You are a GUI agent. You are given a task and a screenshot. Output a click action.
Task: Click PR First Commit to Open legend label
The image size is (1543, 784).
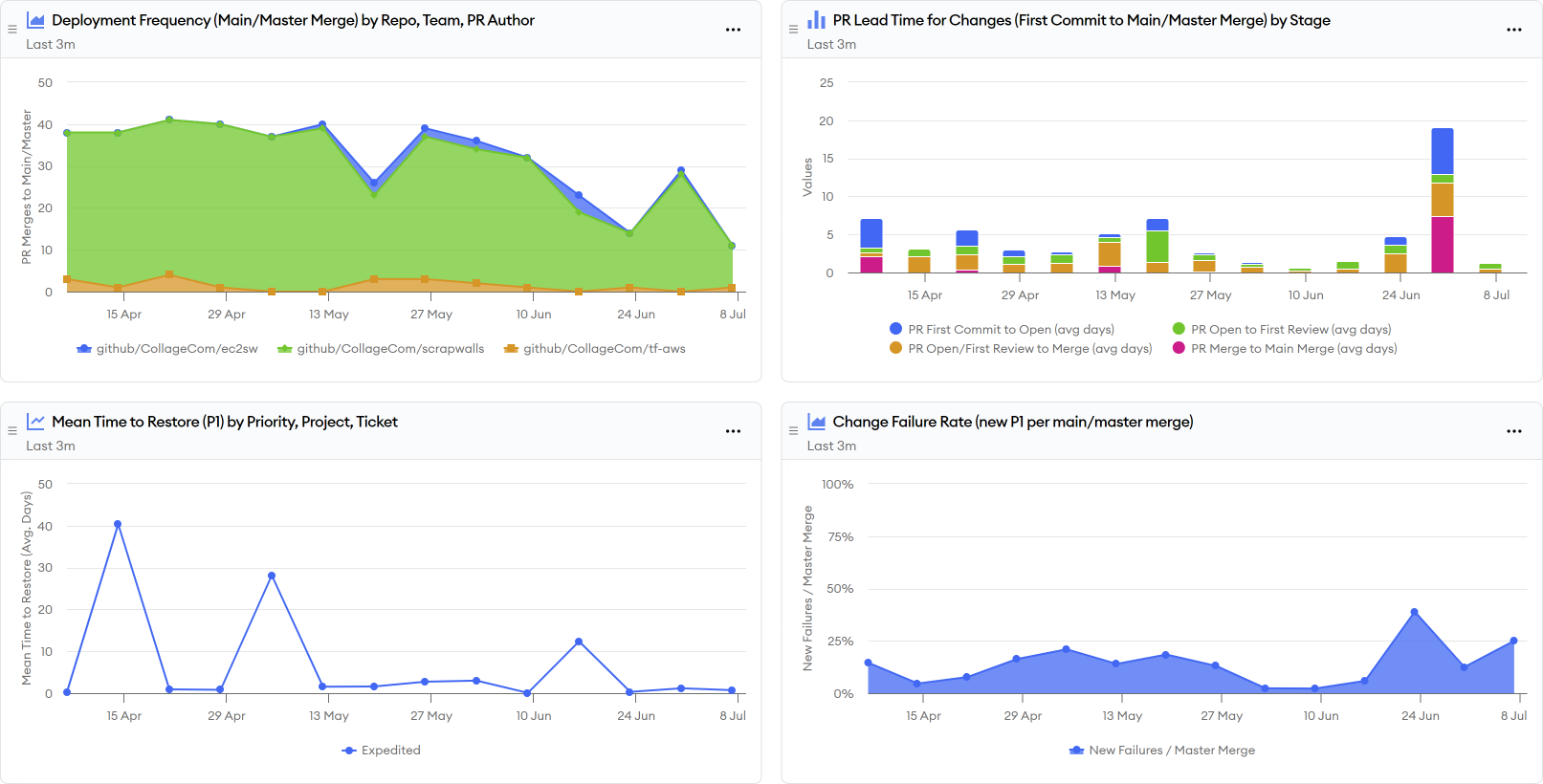tap(1010, 330)
